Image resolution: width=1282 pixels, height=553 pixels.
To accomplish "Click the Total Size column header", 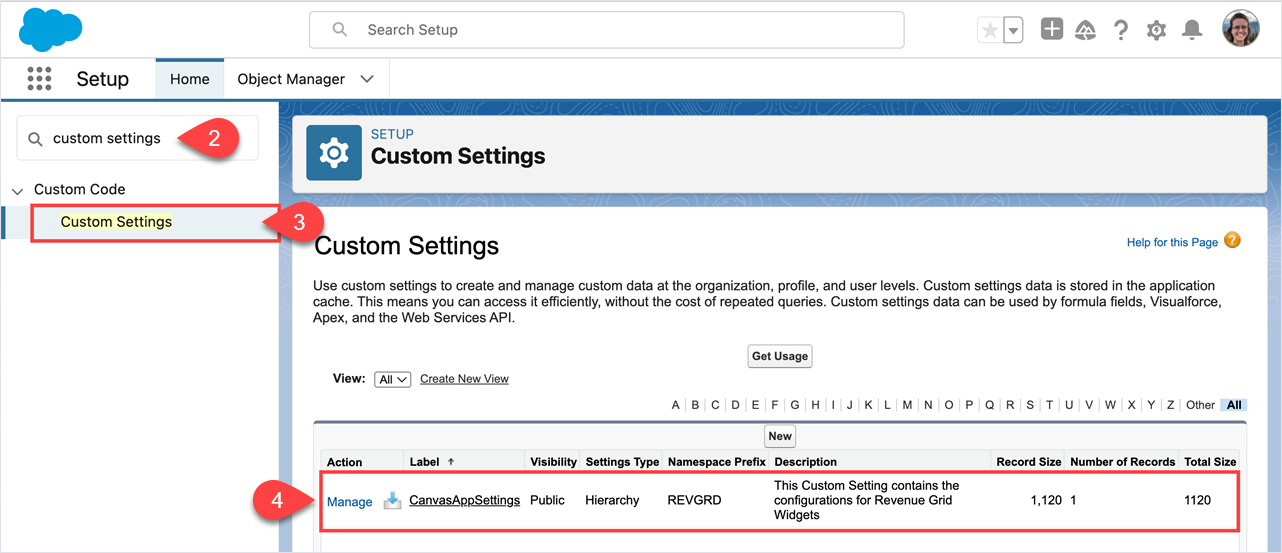I will 1210,462.
